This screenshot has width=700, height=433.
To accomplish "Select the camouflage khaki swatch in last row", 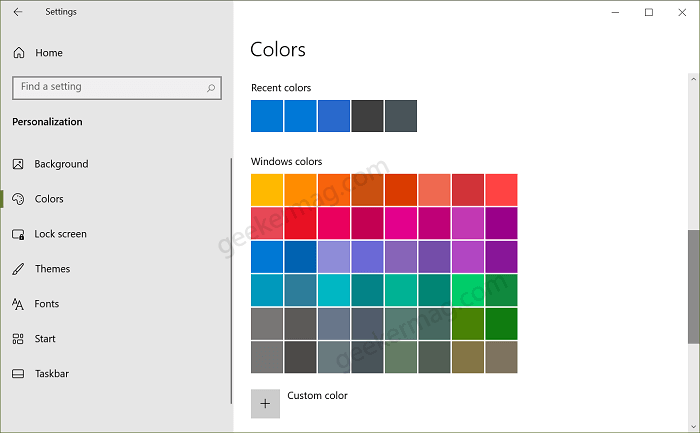I will pos(468,357).
